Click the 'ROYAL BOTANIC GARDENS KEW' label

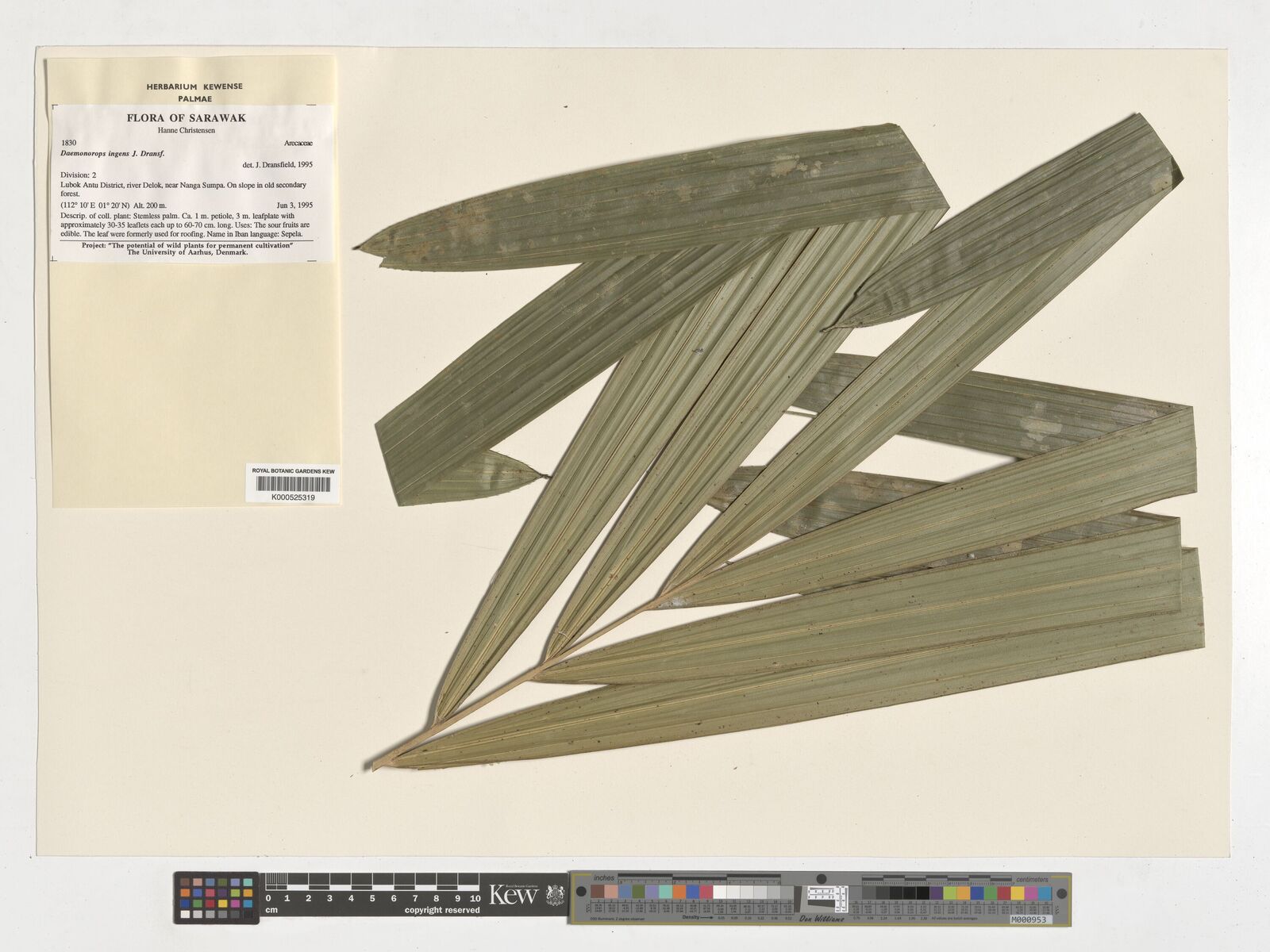[293, 471]
